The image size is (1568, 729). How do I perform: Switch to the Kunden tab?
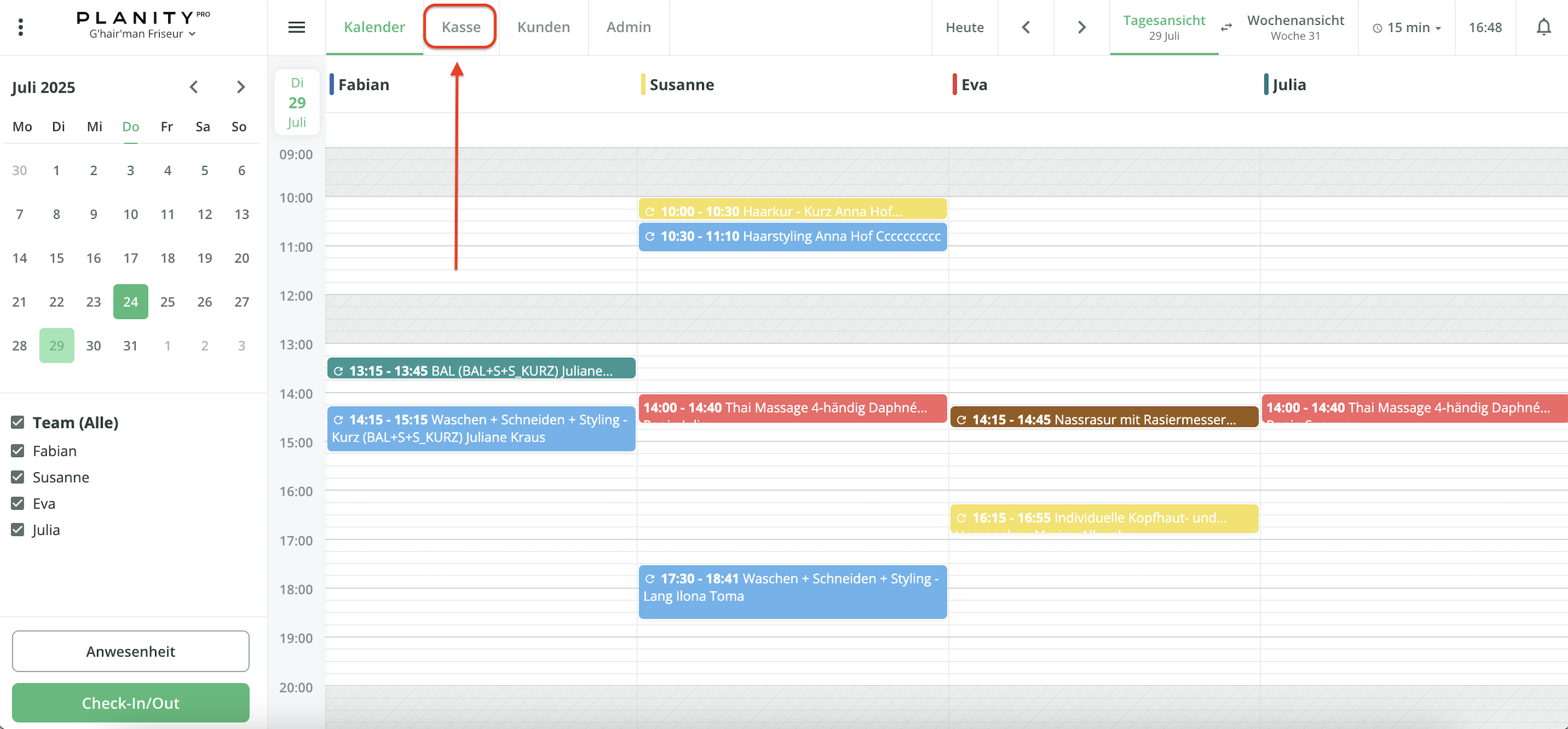point(543,27)
